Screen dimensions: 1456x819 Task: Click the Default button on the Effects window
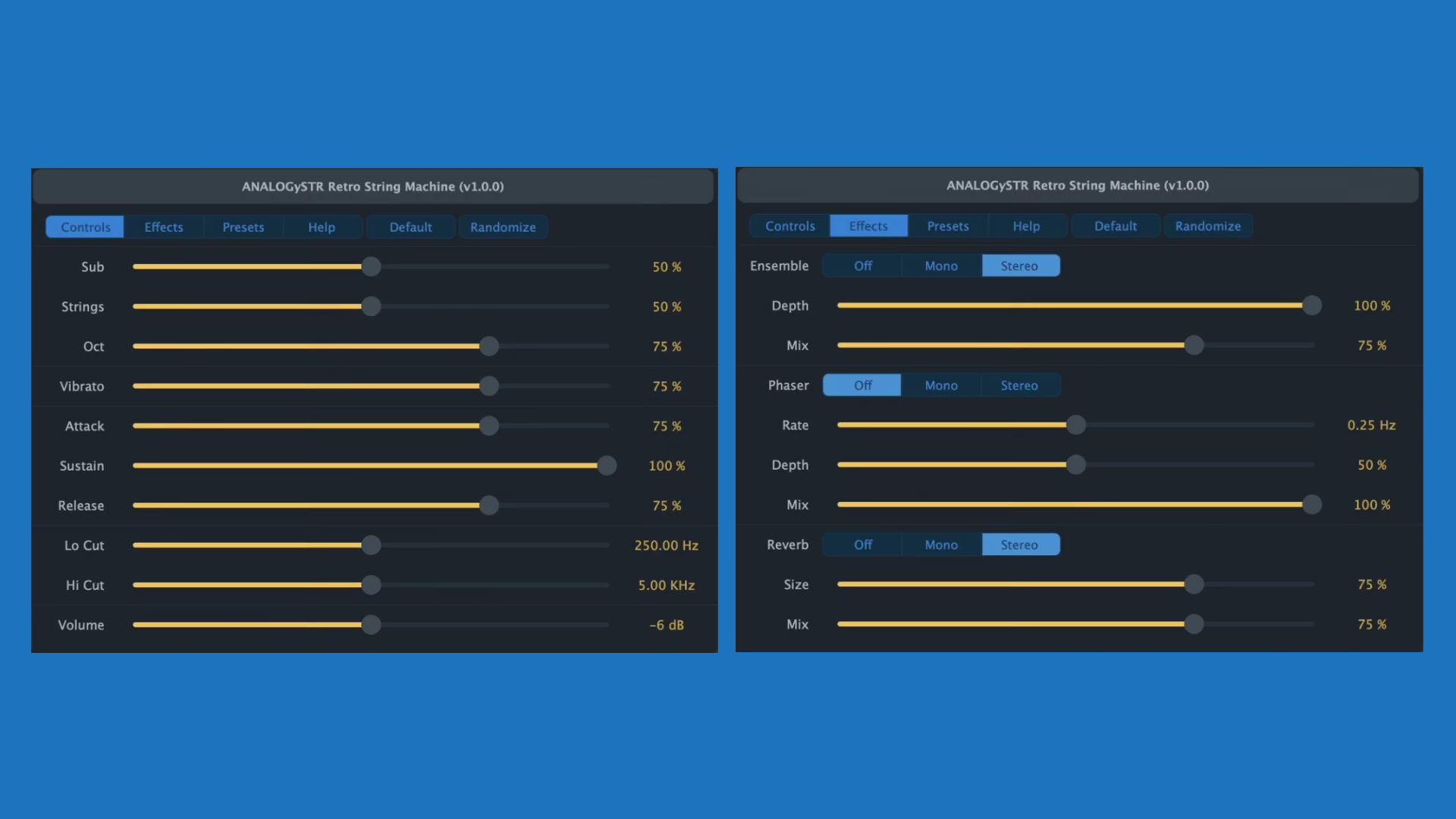(1115, 225)
